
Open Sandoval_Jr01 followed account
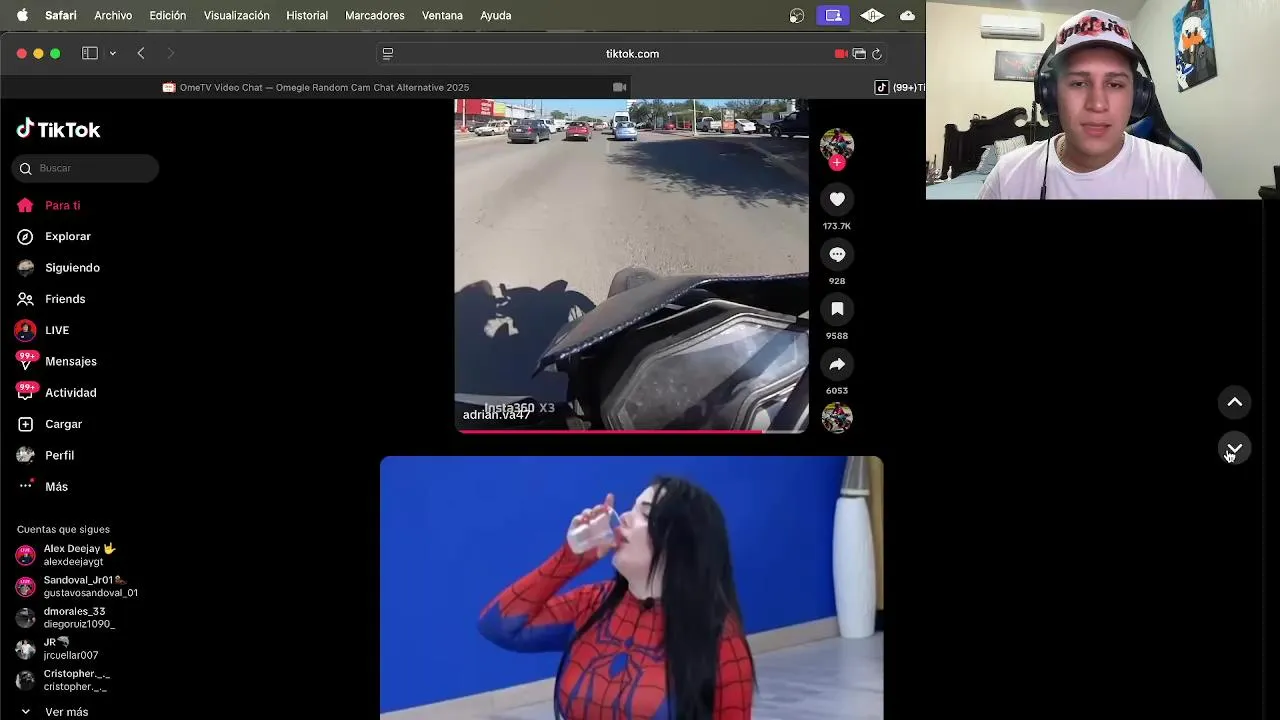point(77,586)
